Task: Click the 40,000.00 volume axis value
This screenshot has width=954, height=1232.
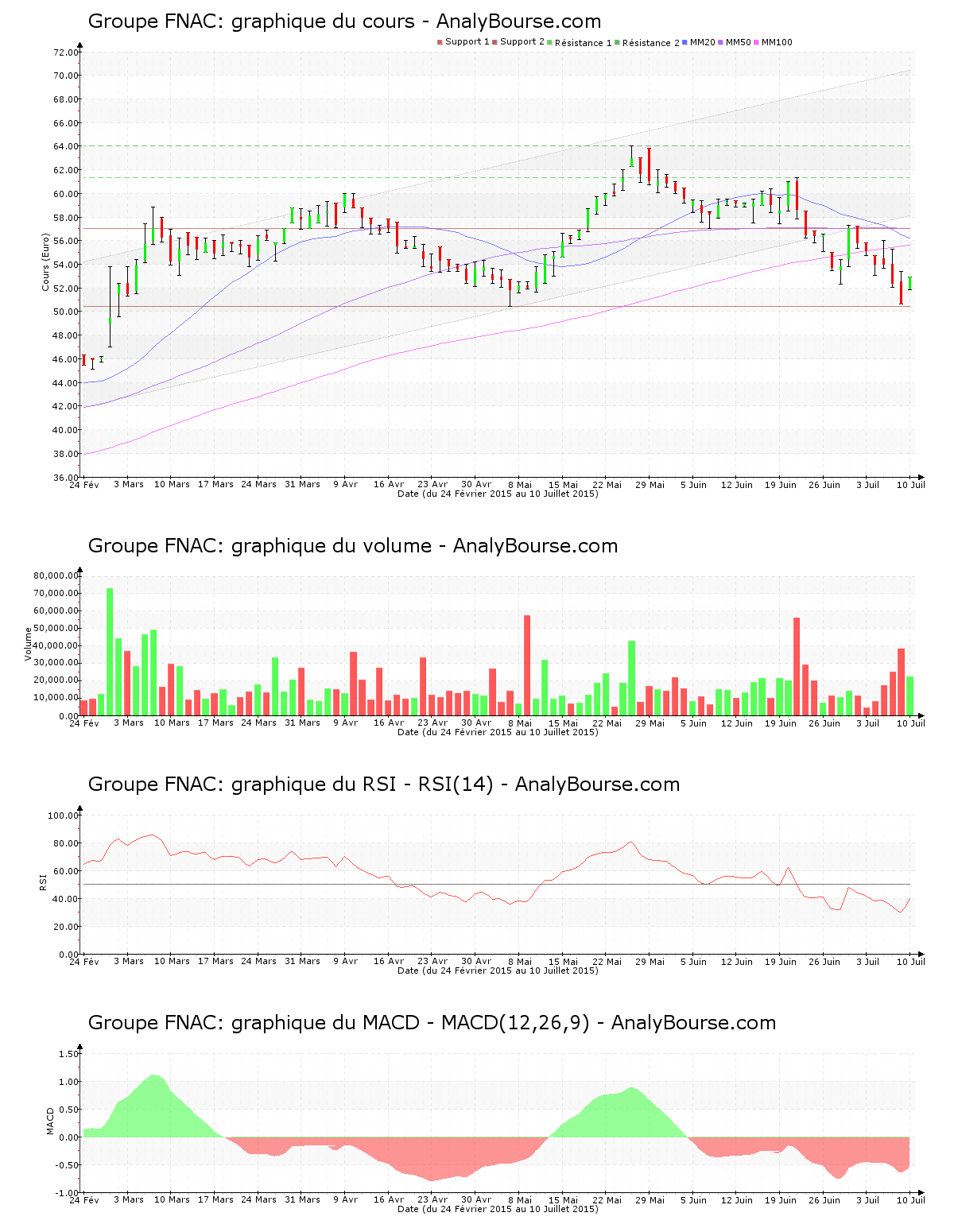Action: 56,645
